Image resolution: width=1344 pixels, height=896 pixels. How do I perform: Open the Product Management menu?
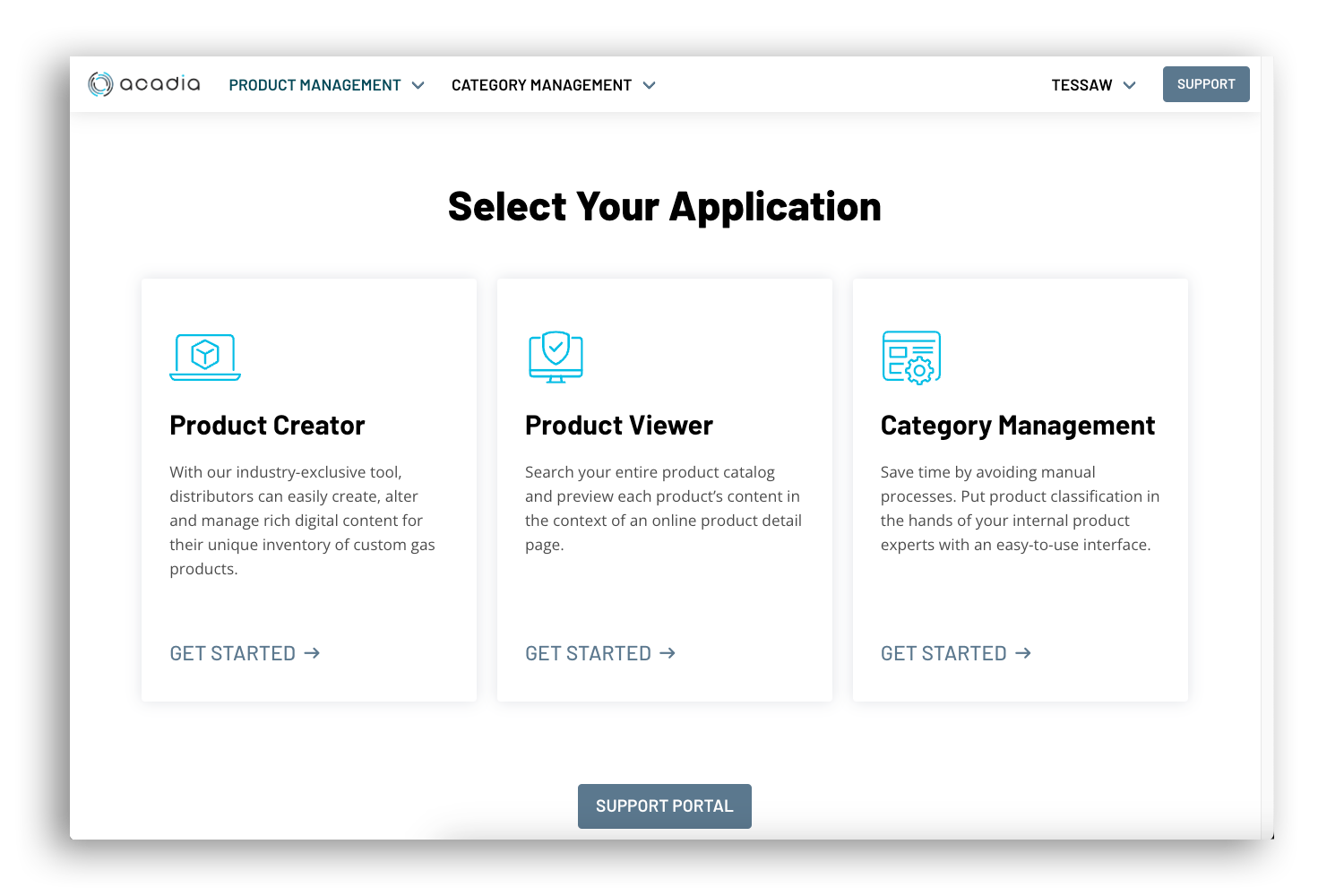(x=314, y=85)
